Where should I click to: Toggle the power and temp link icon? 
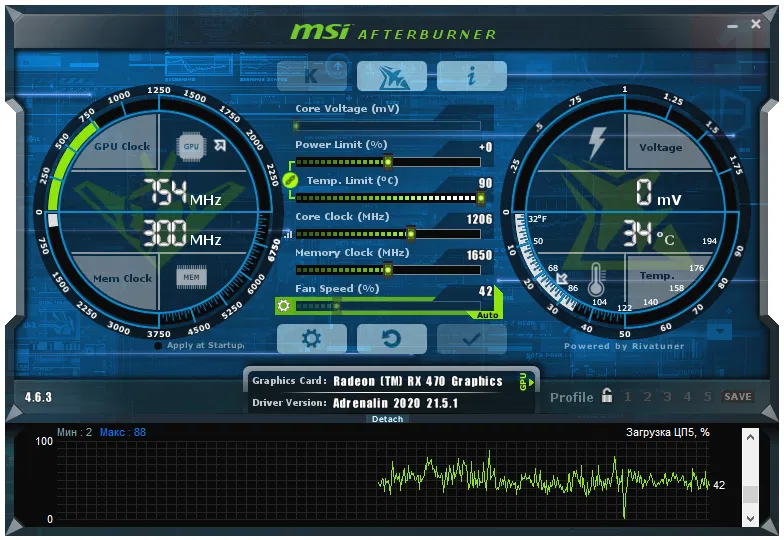(x=290, y=180)
